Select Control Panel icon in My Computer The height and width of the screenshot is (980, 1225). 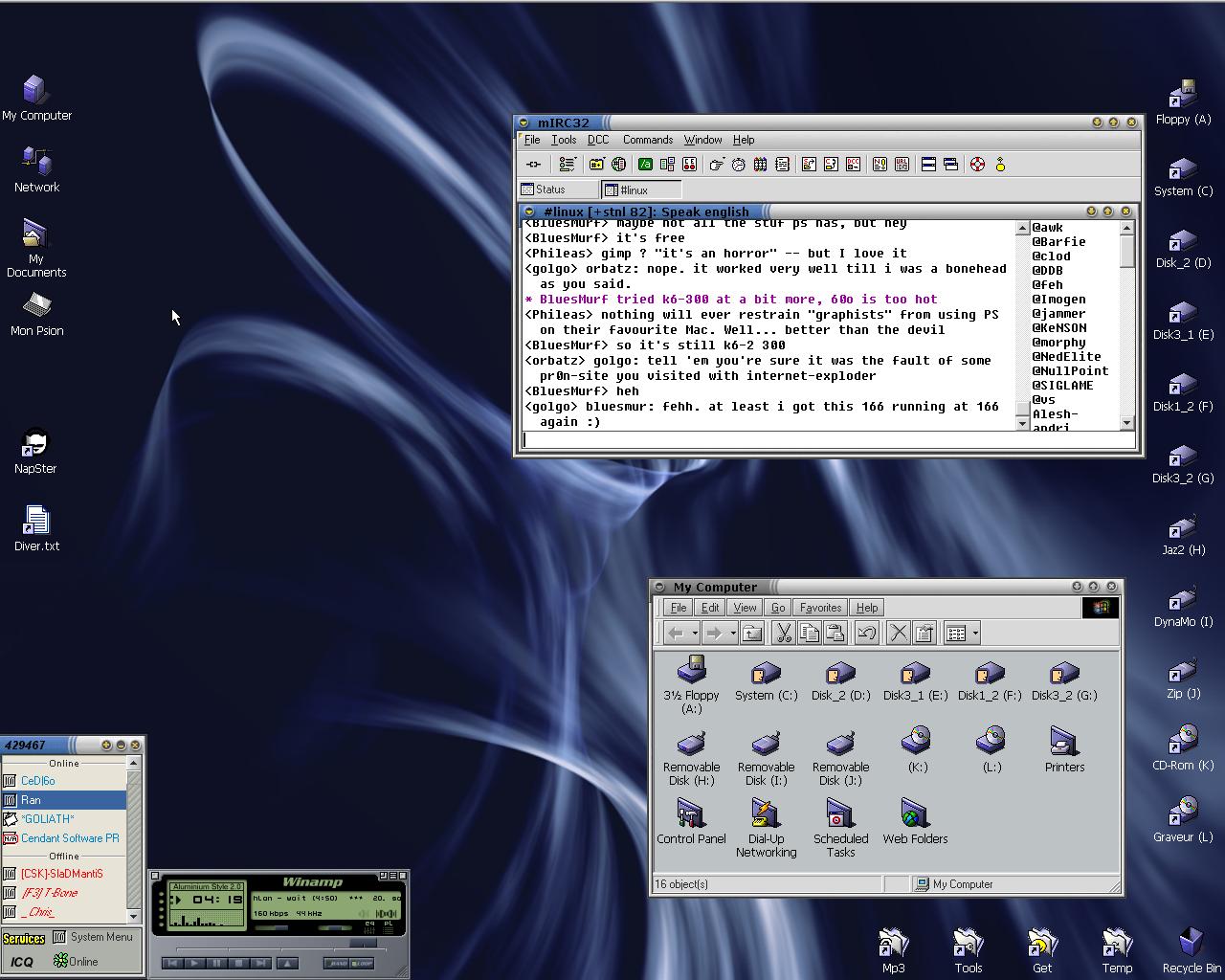coord(691,822)
